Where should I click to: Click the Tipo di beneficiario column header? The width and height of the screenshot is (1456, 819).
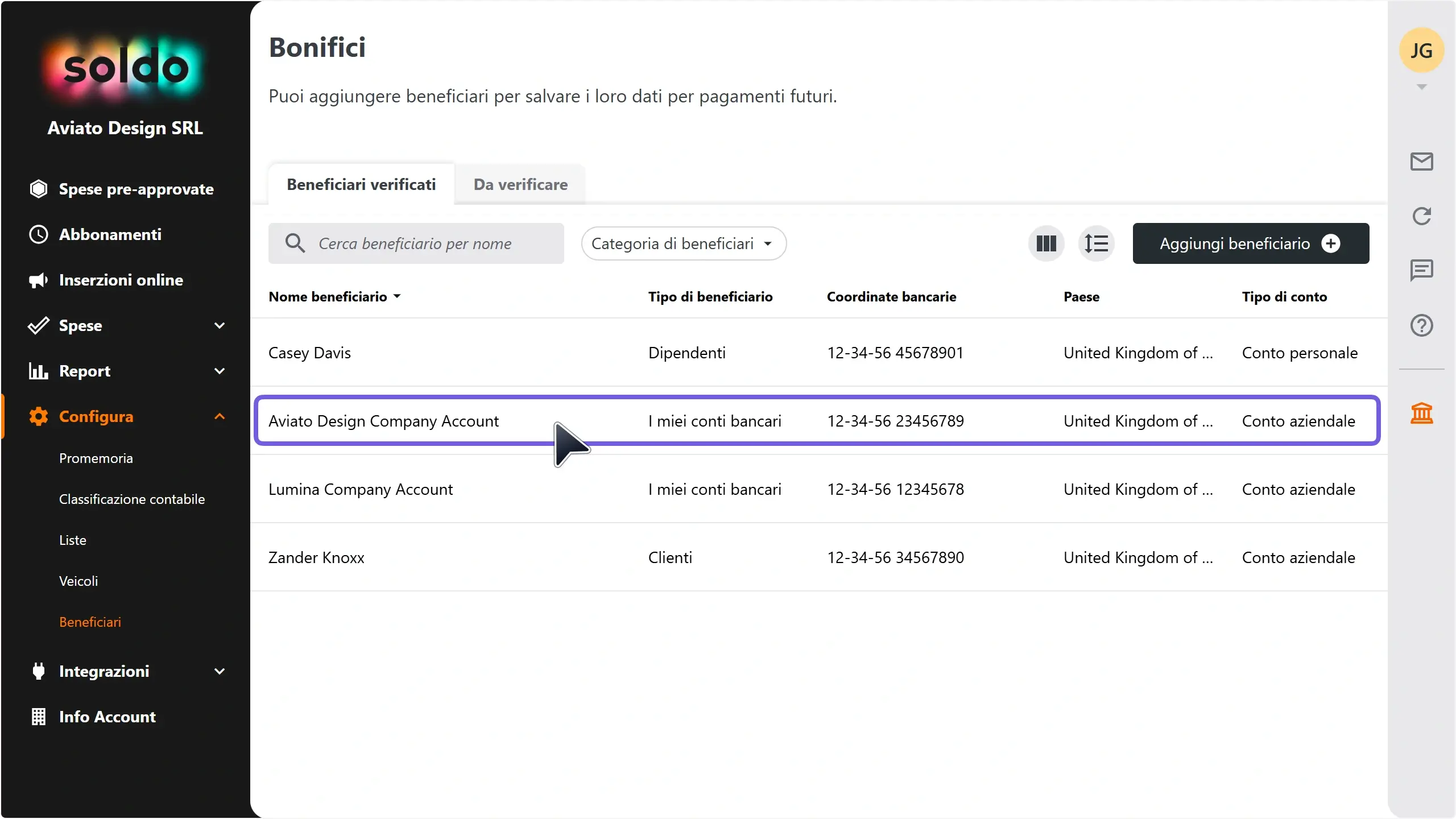(x=710, y=297)
